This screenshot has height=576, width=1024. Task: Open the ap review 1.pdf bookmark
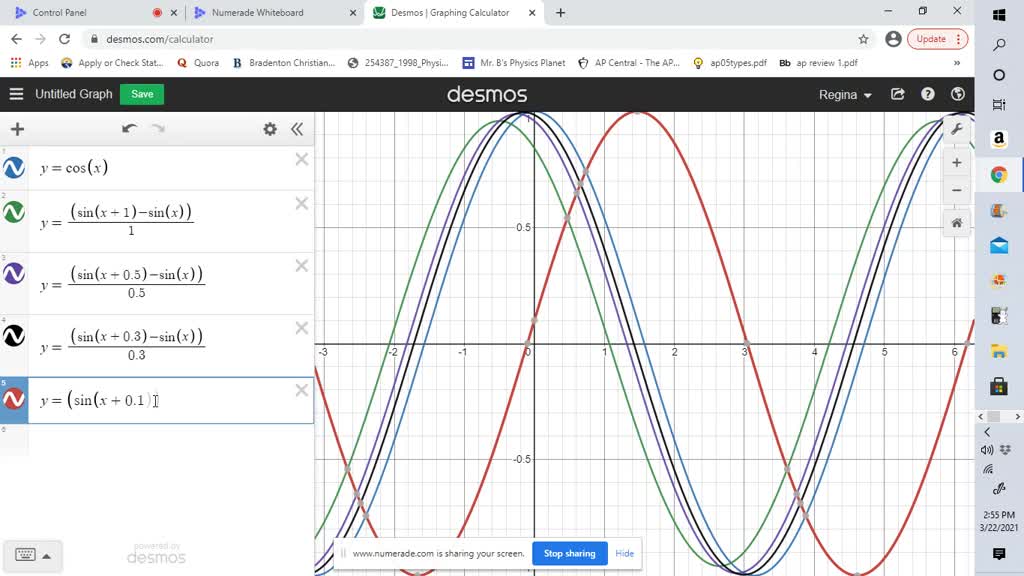pyautogui.click(x=818, y=63)
